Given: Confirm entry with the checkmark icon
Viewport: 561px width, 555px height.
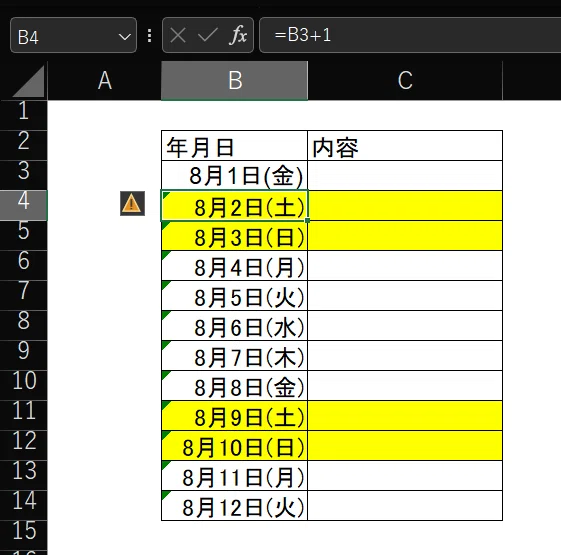Looking at the screenshot, I should [x=208, y=35].
